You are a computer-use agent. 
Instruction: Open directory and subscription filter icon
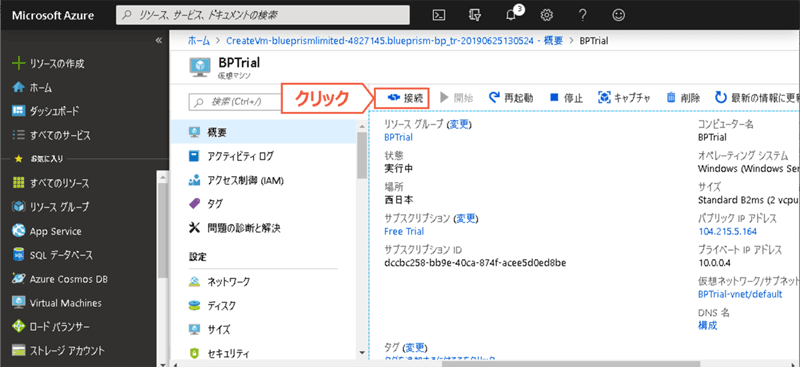pyautogui.click(x=474, y=15)
